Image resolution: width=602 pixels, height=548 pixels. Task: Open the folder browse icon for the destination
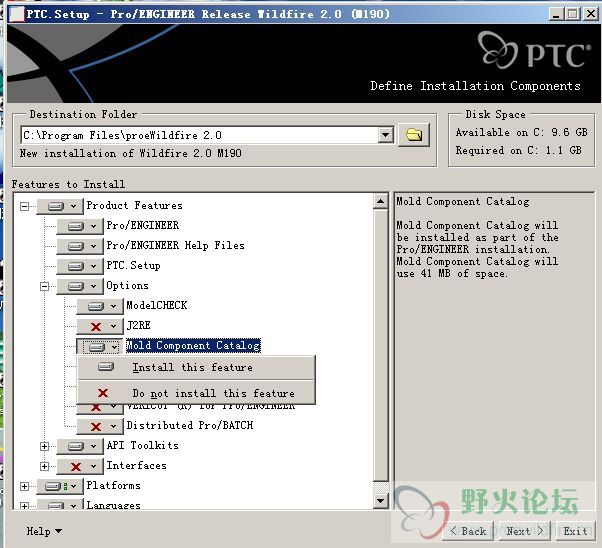[x=414, y=135]
